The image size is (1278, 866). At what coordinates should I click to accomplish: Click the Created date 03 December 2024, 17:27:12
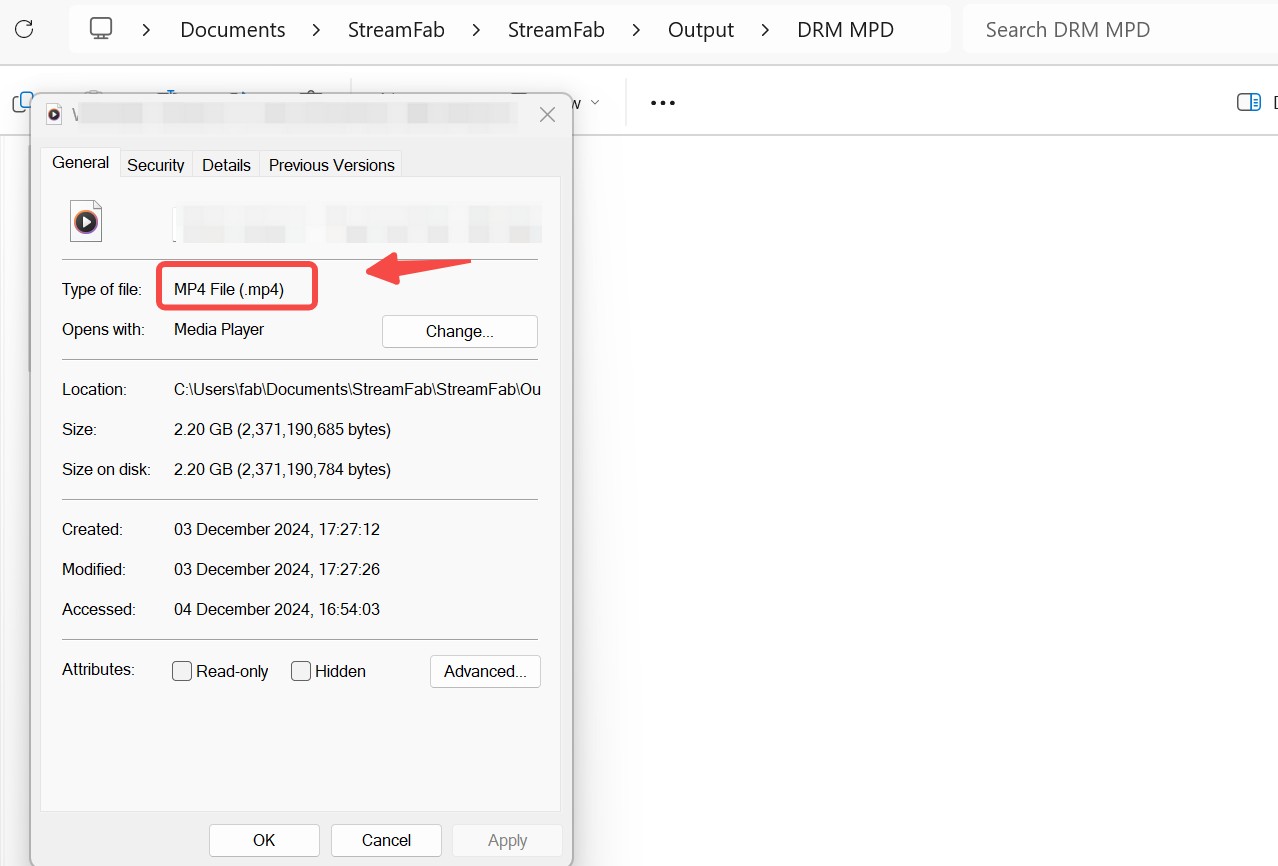coord(277,529)
